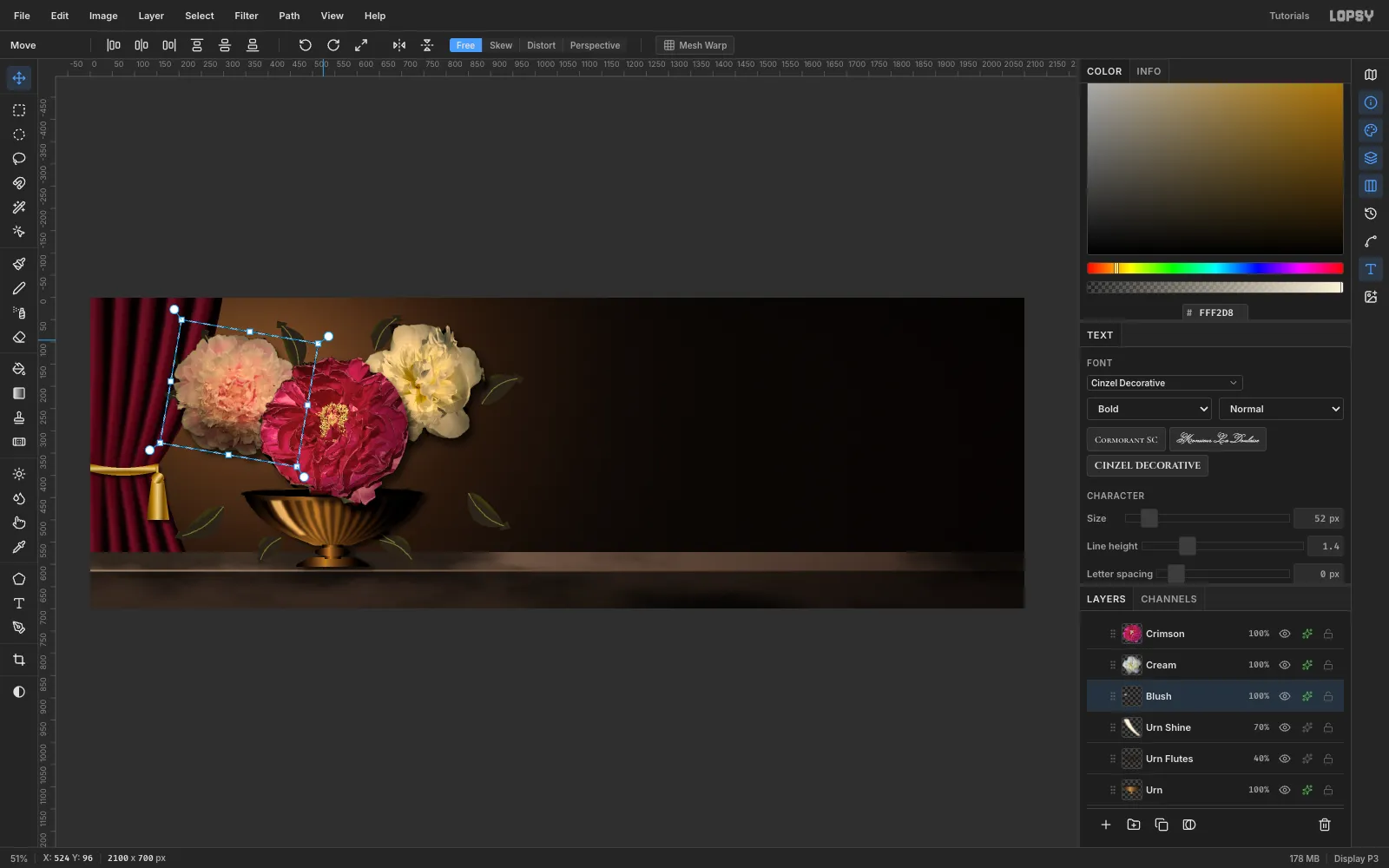Select the Pen path tool

tap(18, 628)
